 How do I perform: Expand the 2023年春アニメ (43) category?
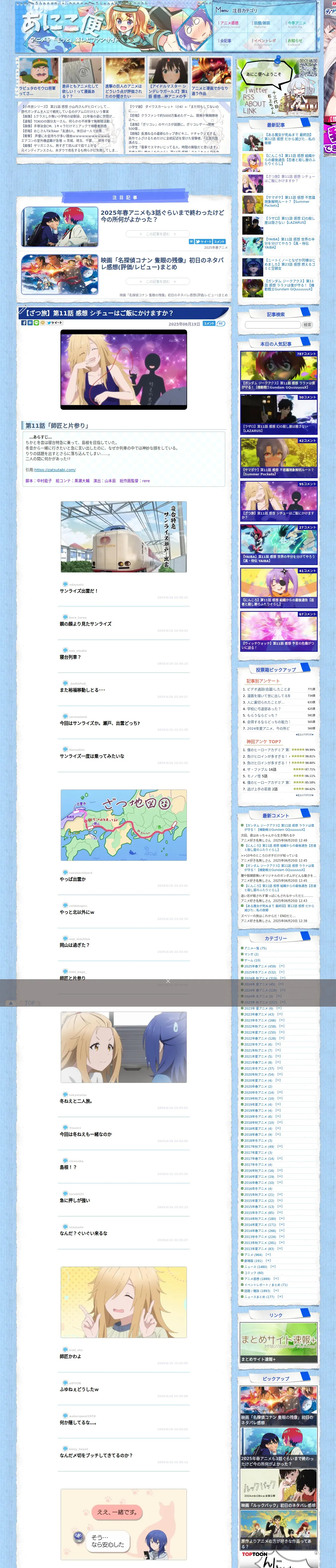pos(280,1014)
